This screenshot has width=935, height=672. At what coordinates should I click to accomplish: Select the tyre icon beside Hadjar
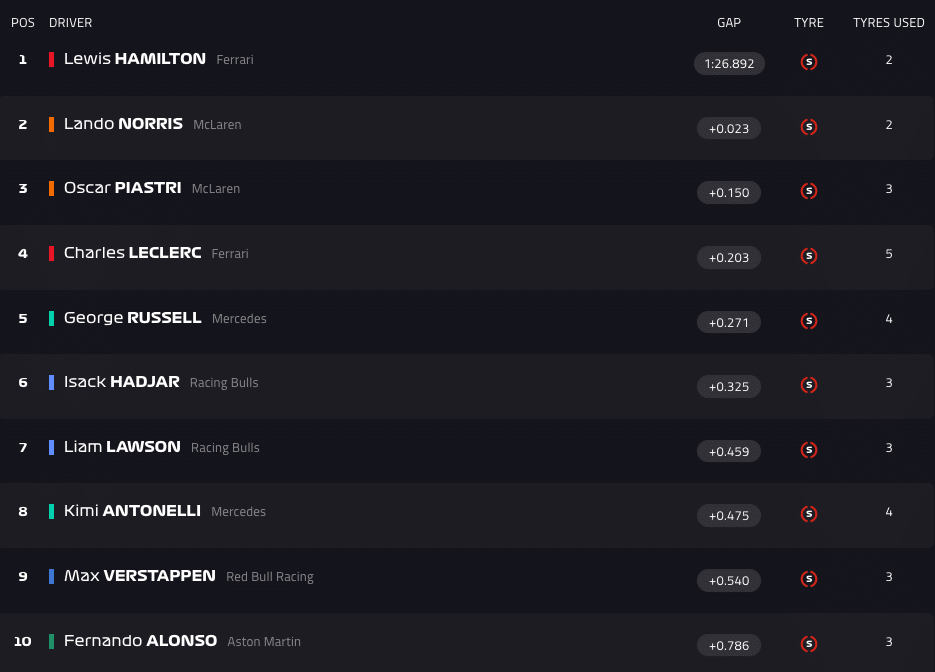pos(809,385)
